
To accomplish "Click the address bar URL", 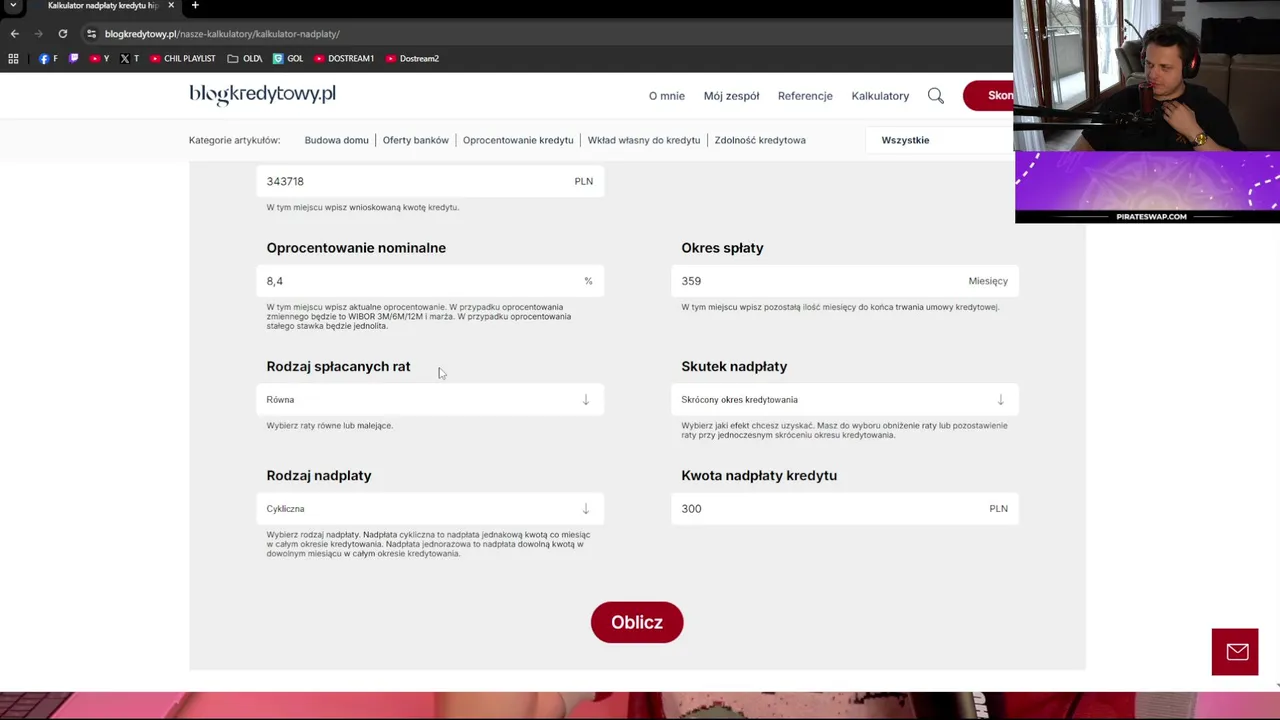I will tap(222, 34).
